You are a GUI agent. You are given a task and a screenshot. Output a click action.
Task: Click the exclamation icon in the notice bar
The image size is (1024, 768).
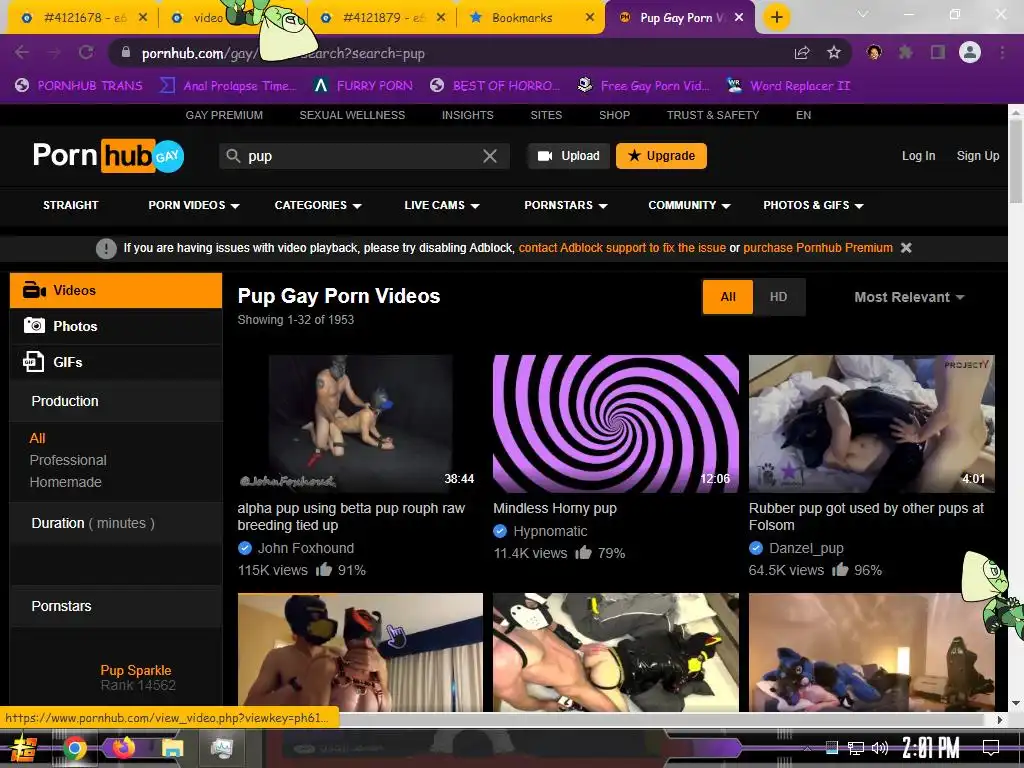106,248
